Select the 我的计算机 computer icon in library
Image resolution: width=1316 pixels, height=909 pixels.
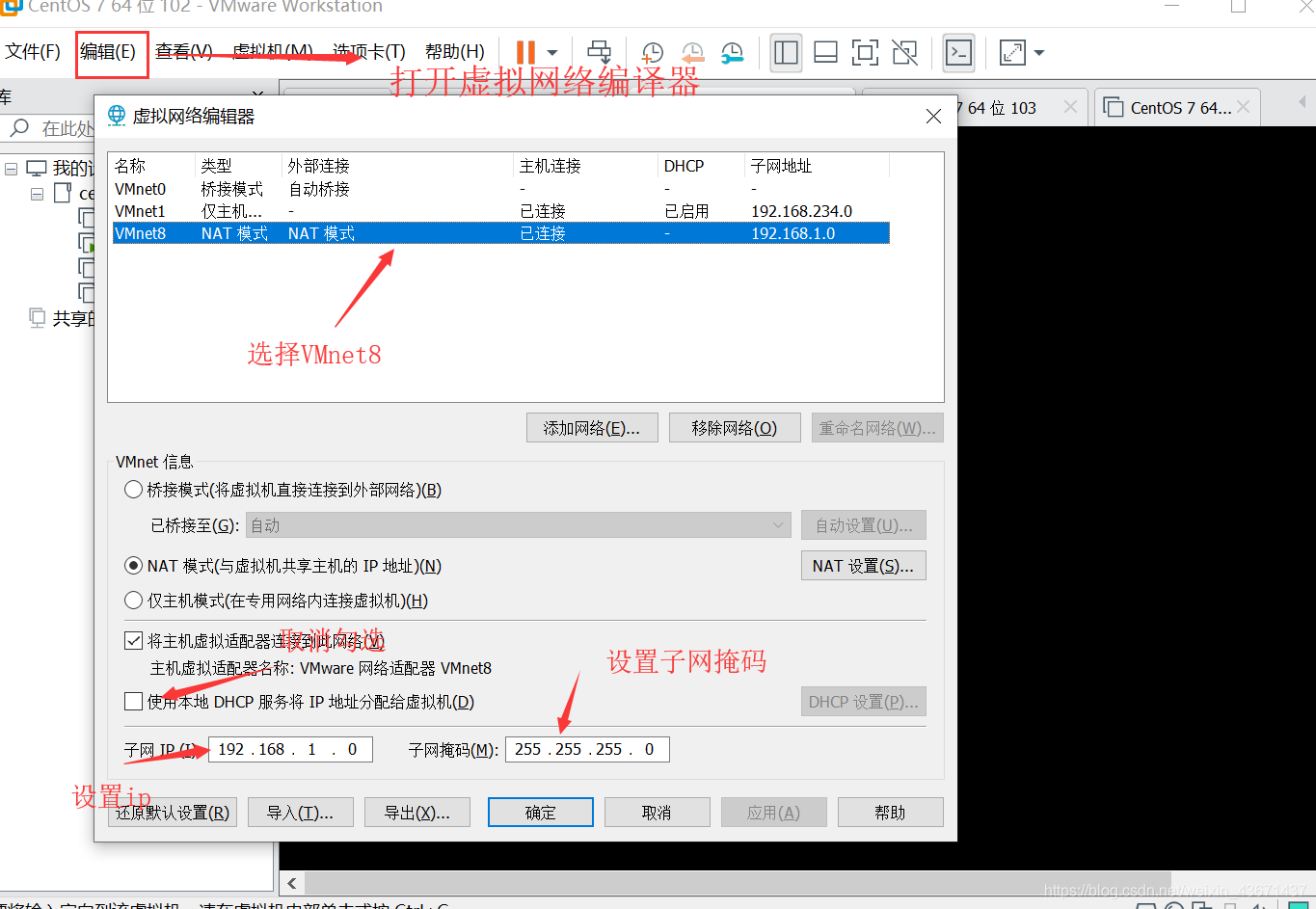pos(37,169)
